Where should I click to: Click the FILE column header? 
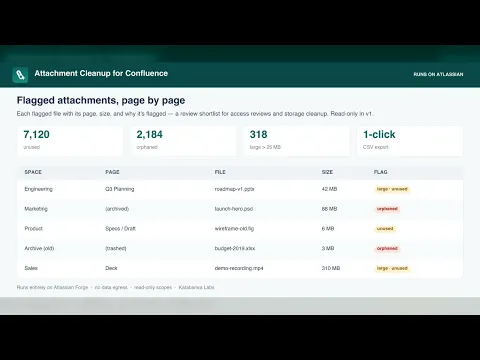coord(220,172)
